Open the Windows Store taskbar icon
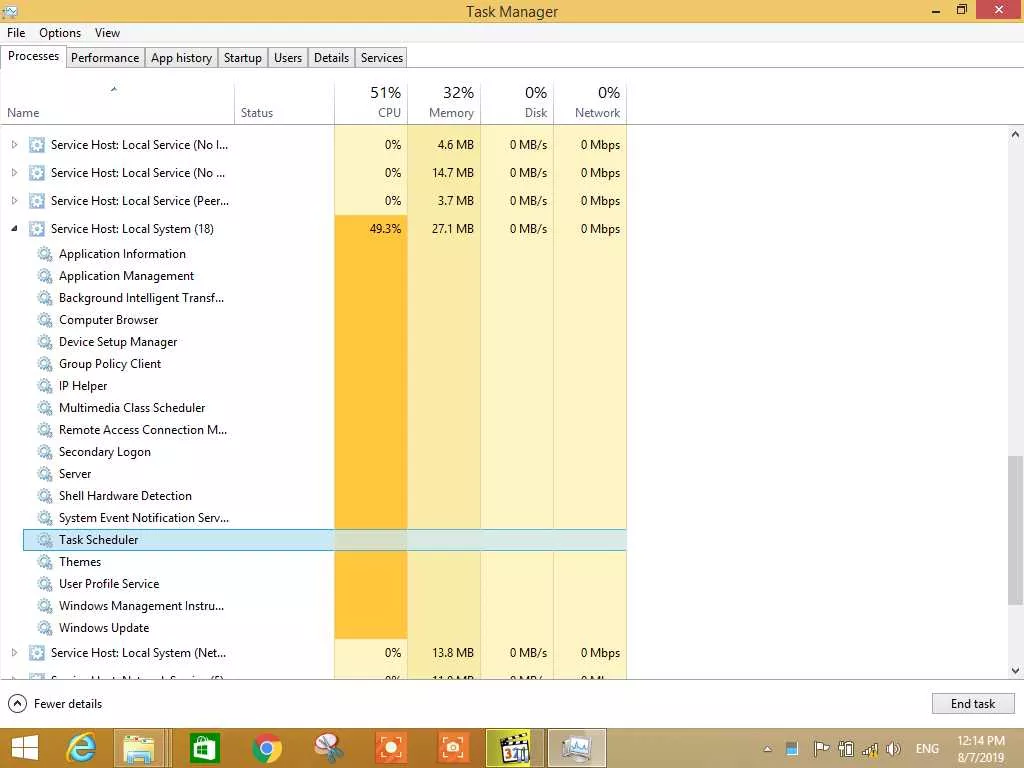1024x768 pixels. click(x=204, y=748)
